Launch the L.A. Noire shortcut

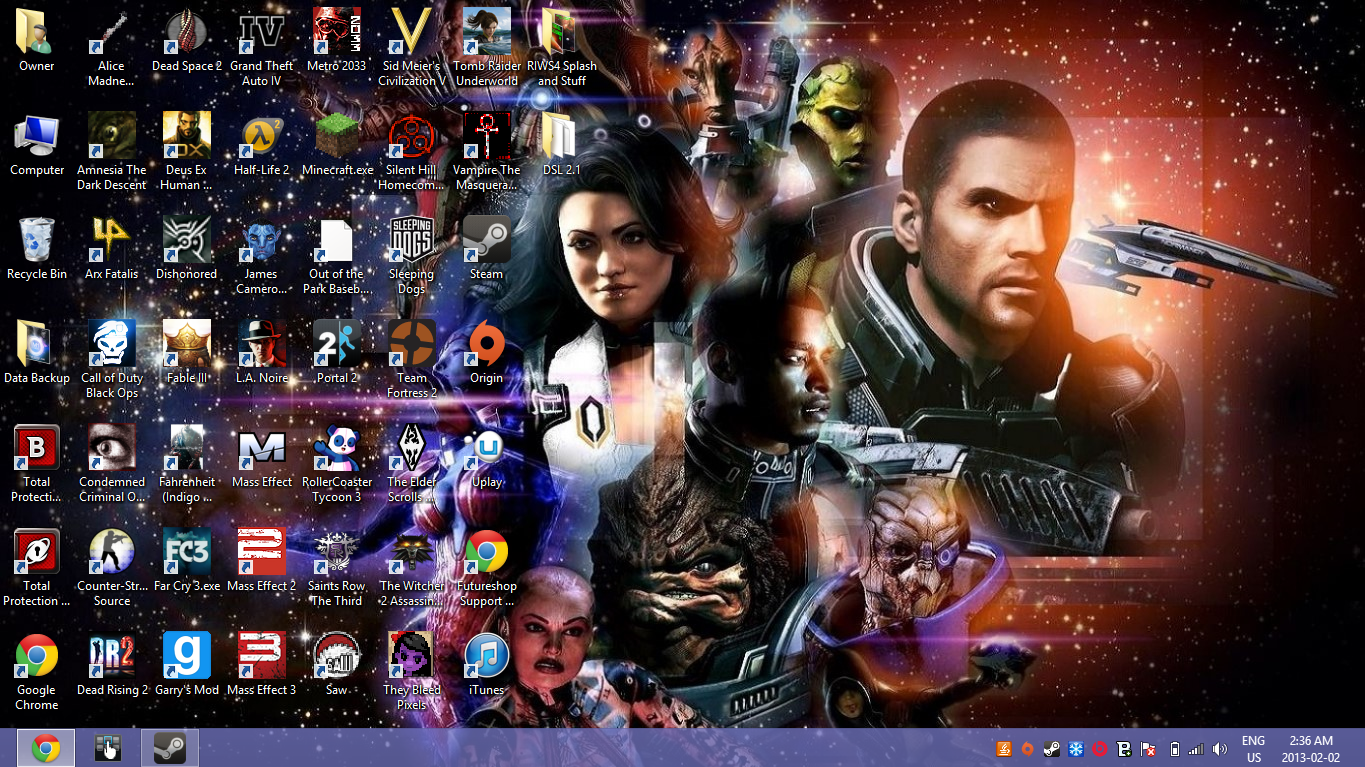click(x=262, y=354)
